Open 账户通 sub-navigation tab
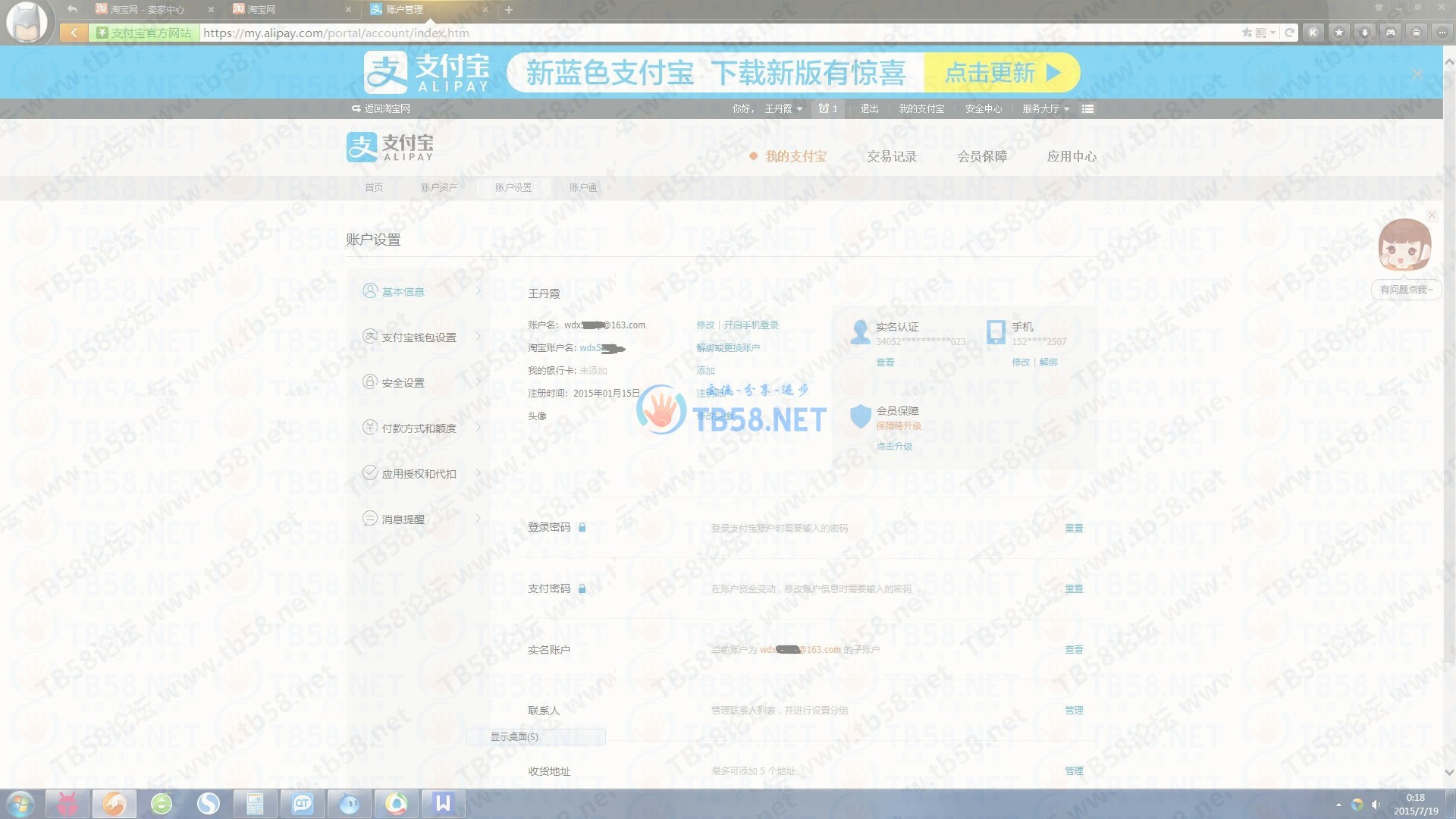 tap(583, 187)
